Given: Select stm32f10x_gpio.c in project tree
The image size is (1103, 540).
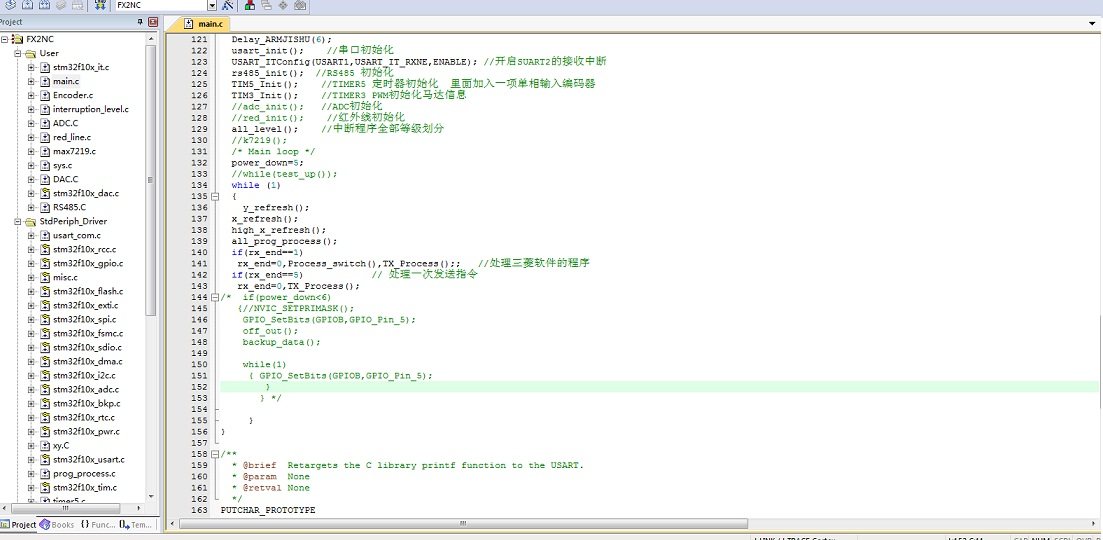Looking at the screenshot, I should pyautogui.click(x=88, y=263).
